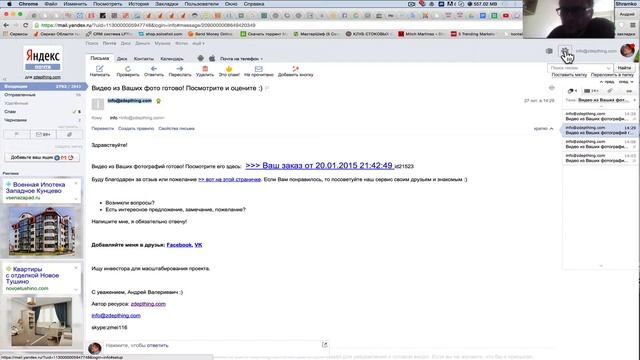Click the Свойства письма link
640x360 pixels.
pyautogui.click(x=176, y=129)
